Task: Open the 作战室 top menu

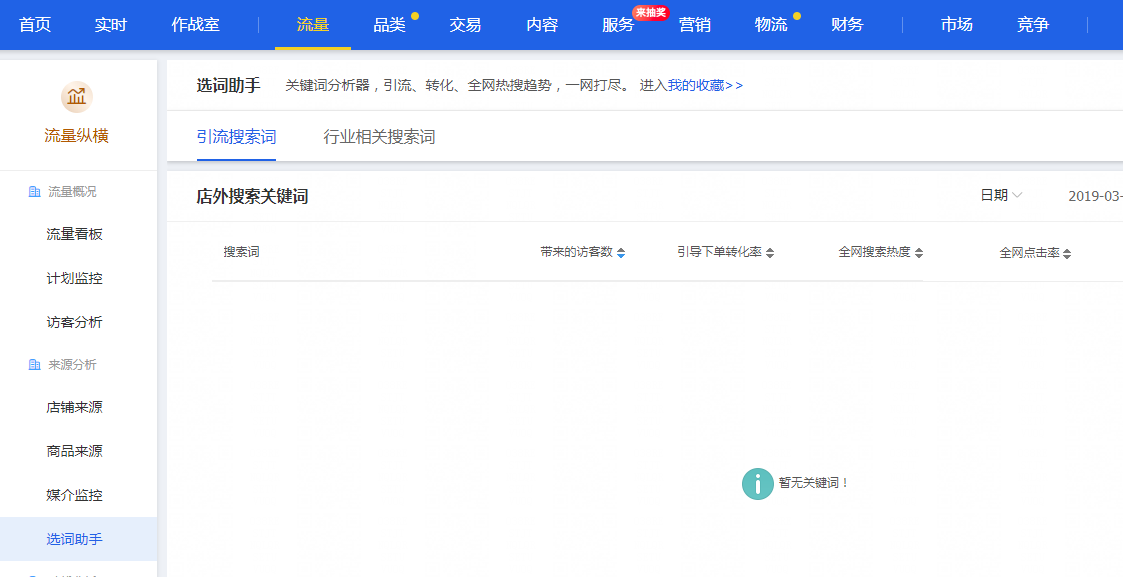Action: tap(195, 25)
